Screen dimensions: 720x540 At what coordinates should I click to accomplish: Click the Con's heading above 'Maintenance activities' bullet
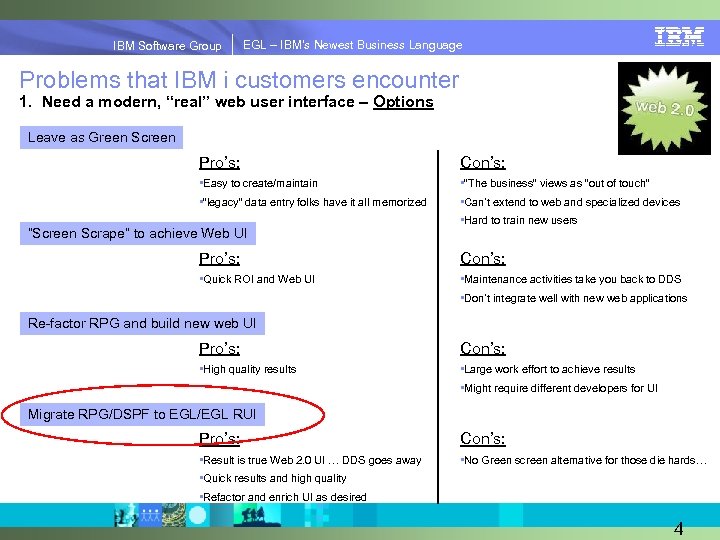(483, 259)
